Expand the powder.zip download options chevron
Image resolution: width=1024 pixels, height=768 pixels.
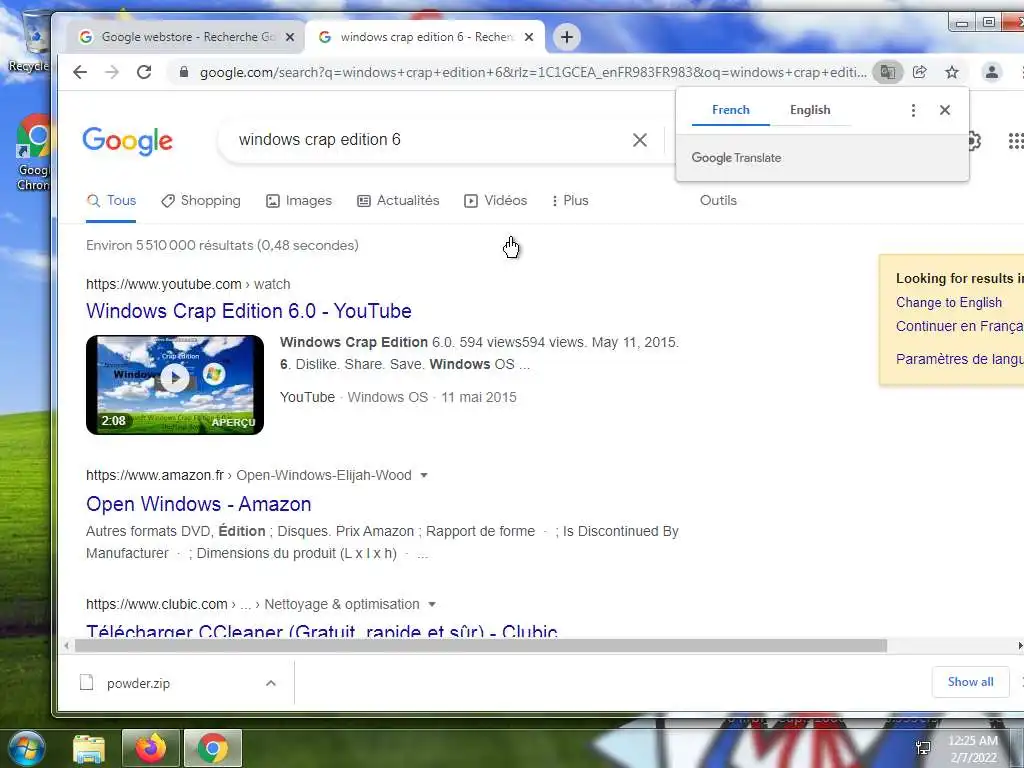[270, 683]
